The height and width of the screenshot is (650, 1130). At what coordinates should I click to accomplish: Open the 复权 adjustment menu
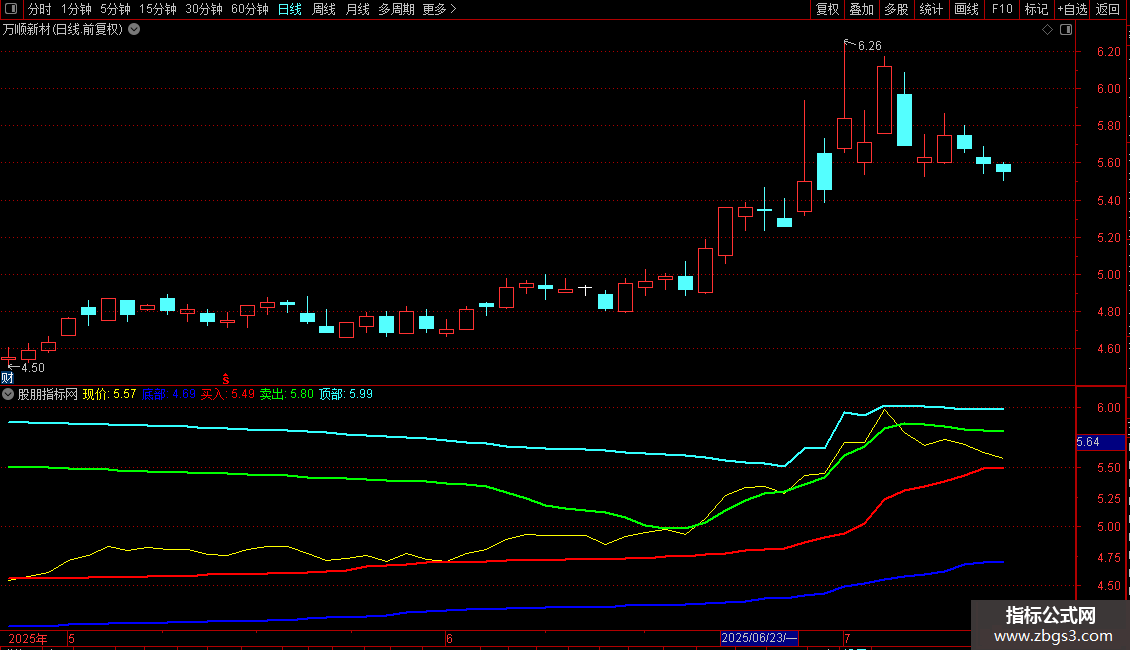[x=827, y=9]
